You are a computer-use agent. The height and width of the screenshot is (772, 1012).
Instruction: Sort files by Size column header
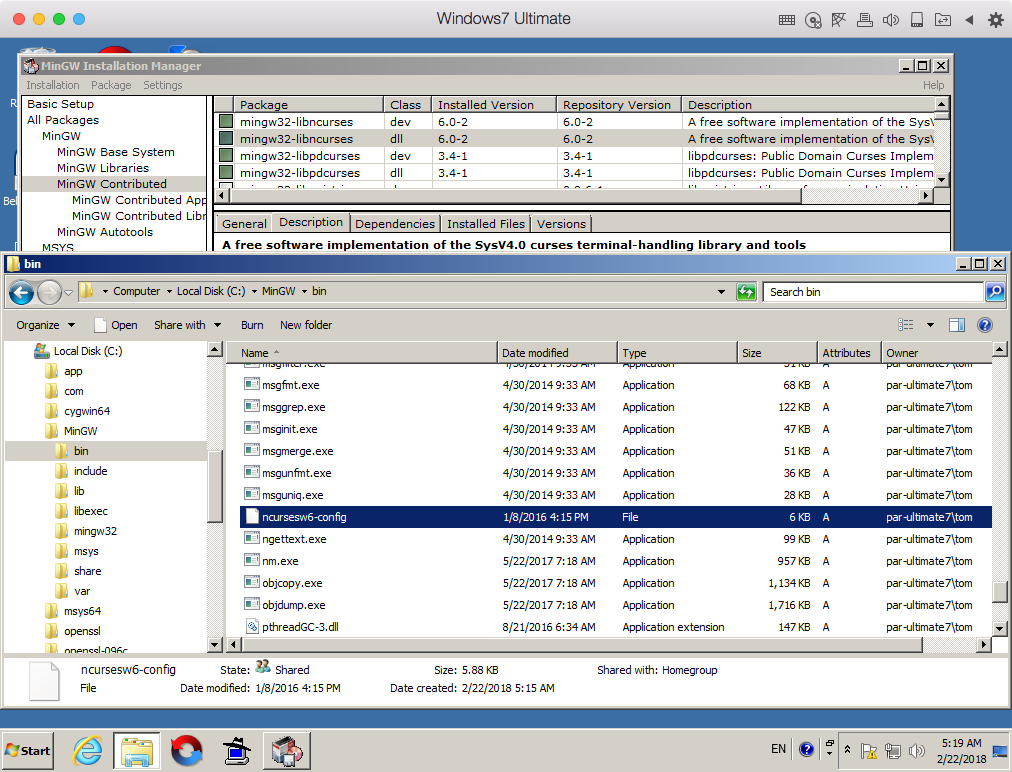click(777, 352)
